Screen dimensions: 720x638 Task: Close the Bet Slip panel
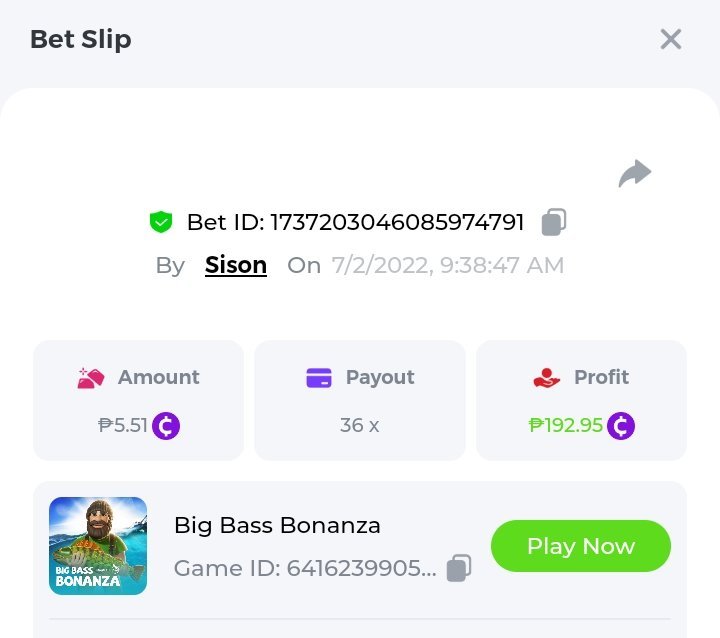tap(670, 40)
